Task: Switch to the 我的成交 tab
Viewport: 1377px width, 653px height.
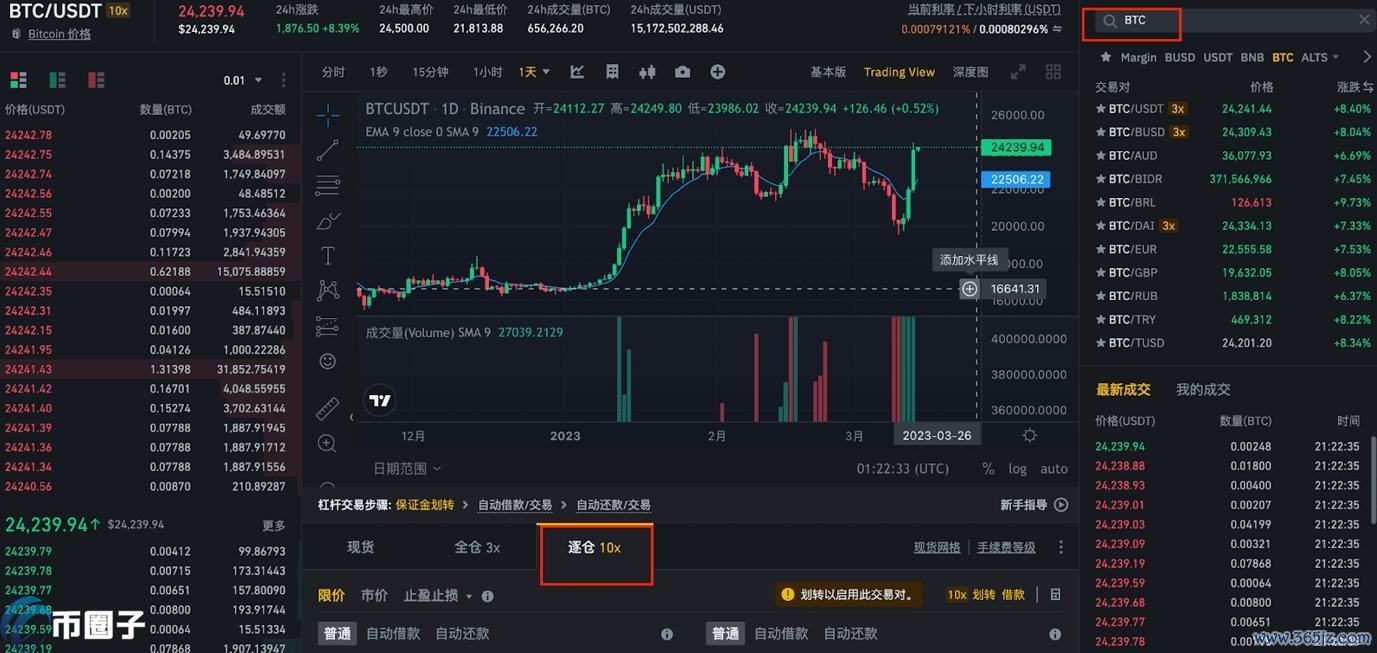Action: pyautogui.click(x=1203, y=389)
